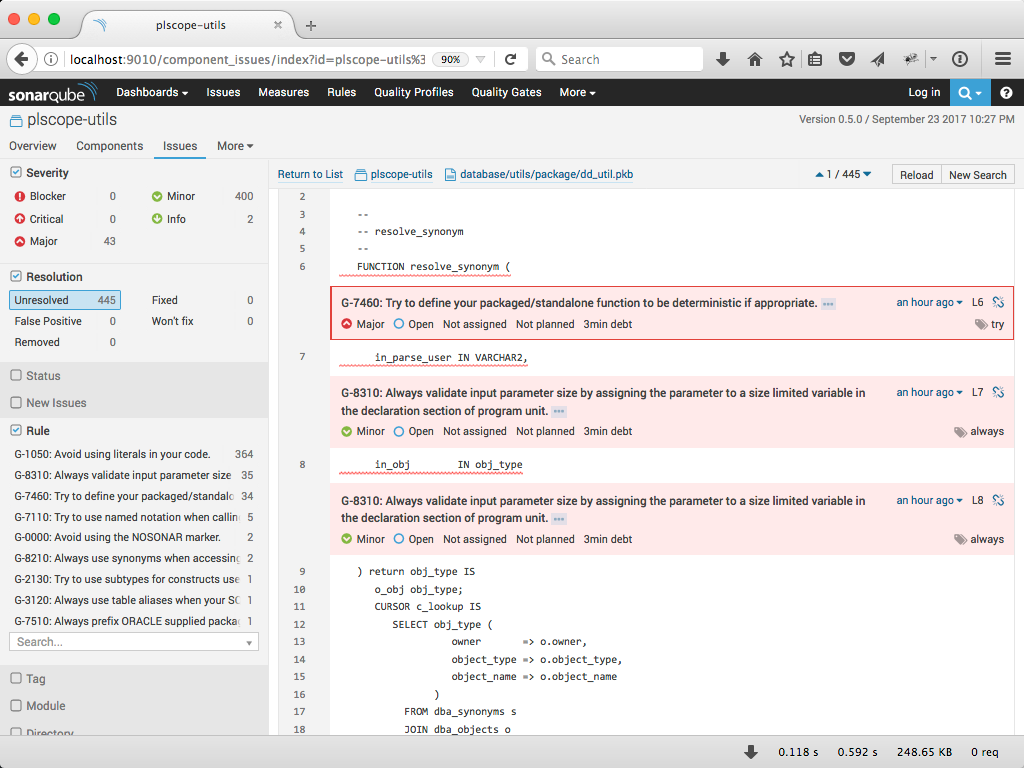Toggle the Severity facet checkbox
The height and width of the screenshot is (768, 1024).
tap(16, 172)
